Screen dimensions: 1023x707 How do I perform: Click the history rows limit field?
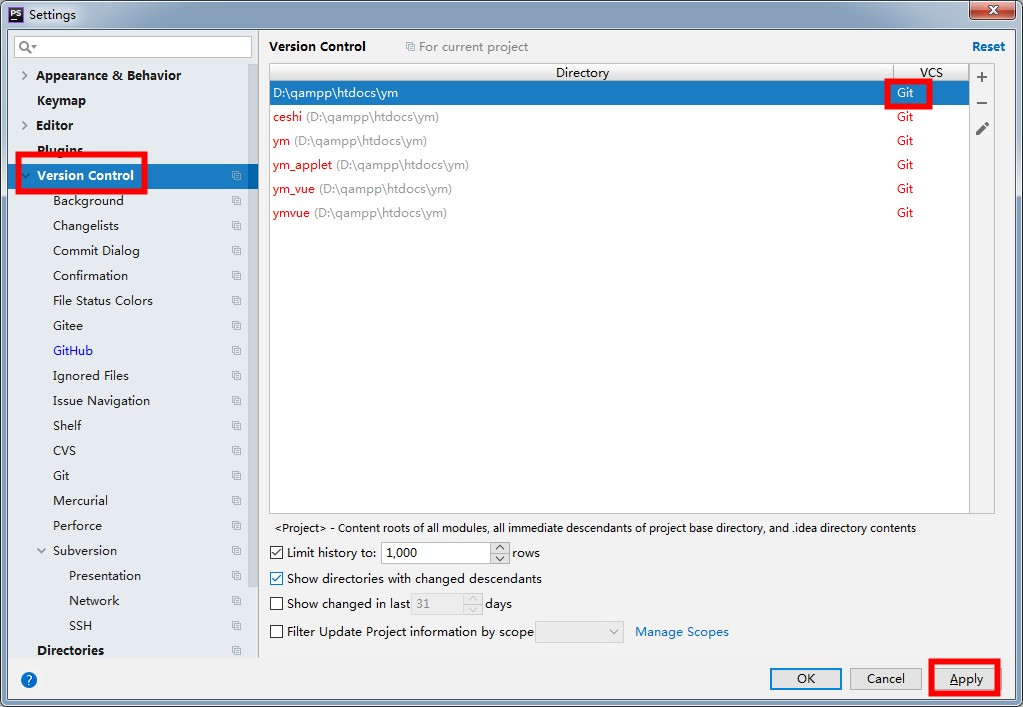436,553
